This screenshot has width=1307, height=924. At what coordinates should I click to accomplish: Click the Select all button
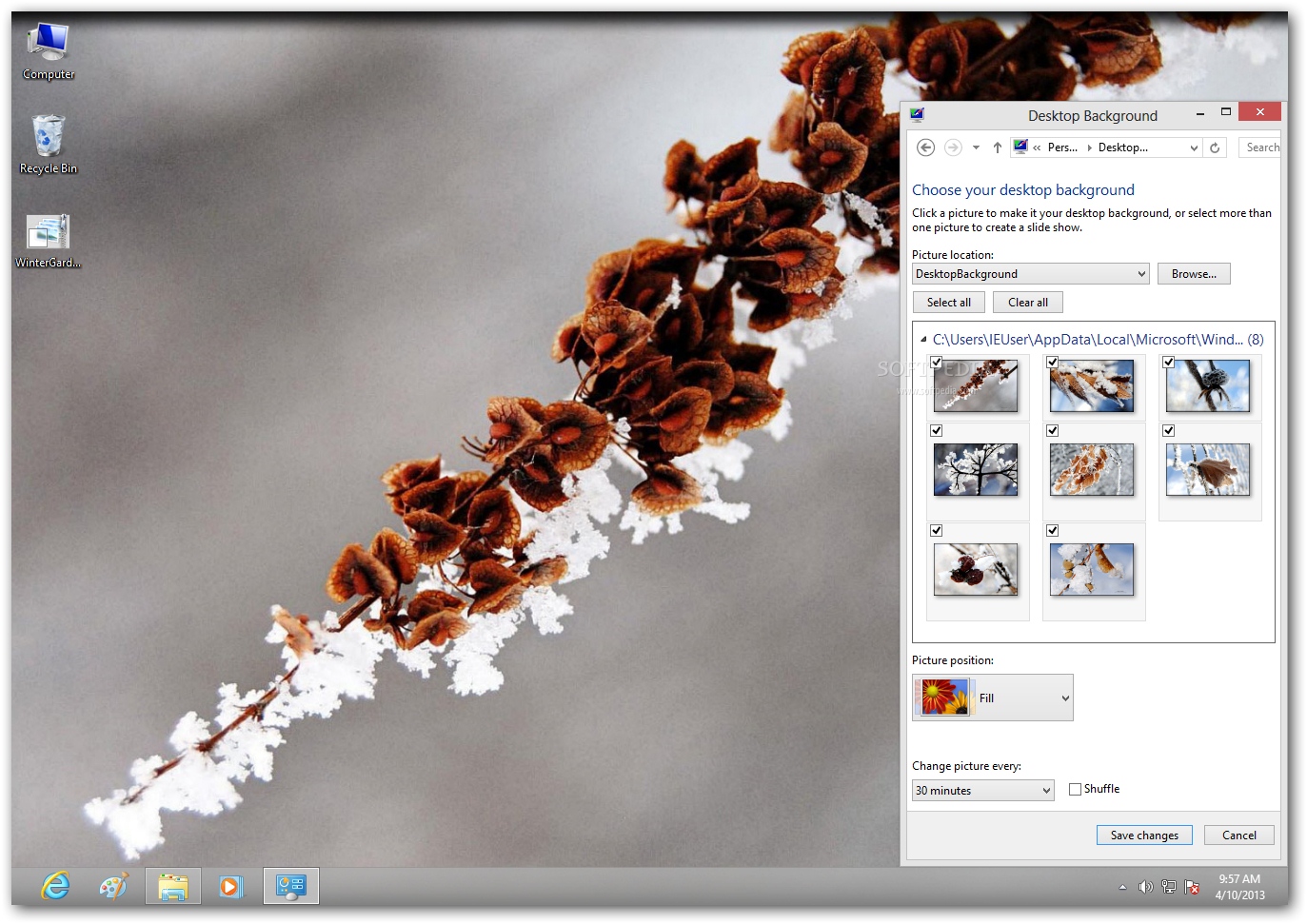click(x=949, y=303)
